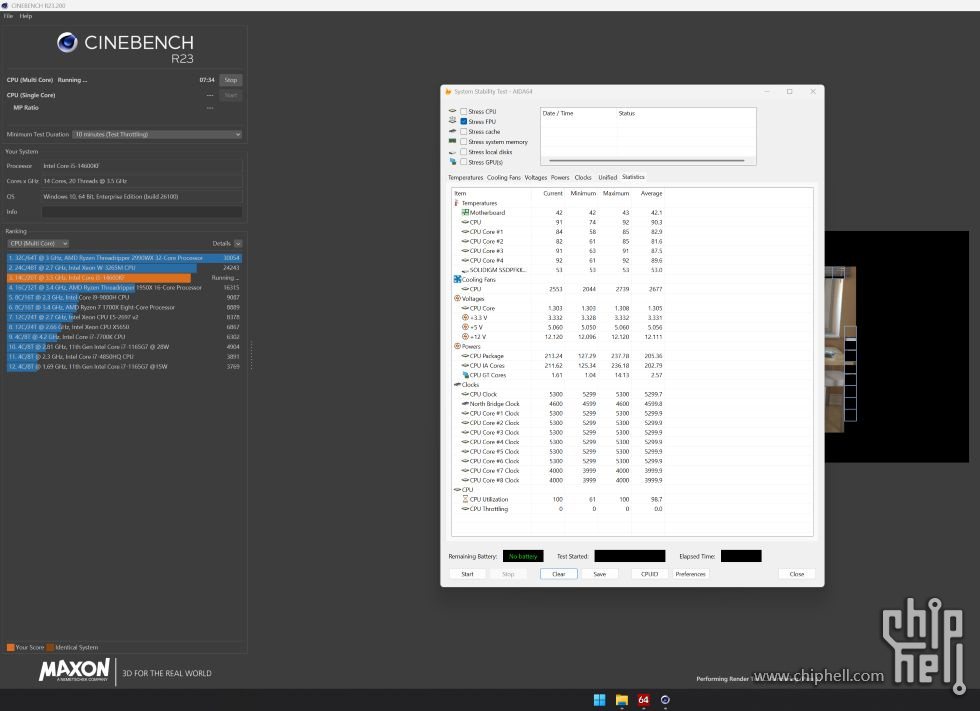Click the Stress system memory RAM icon
Screen dimensions: 980x711
tap(452, 141)
